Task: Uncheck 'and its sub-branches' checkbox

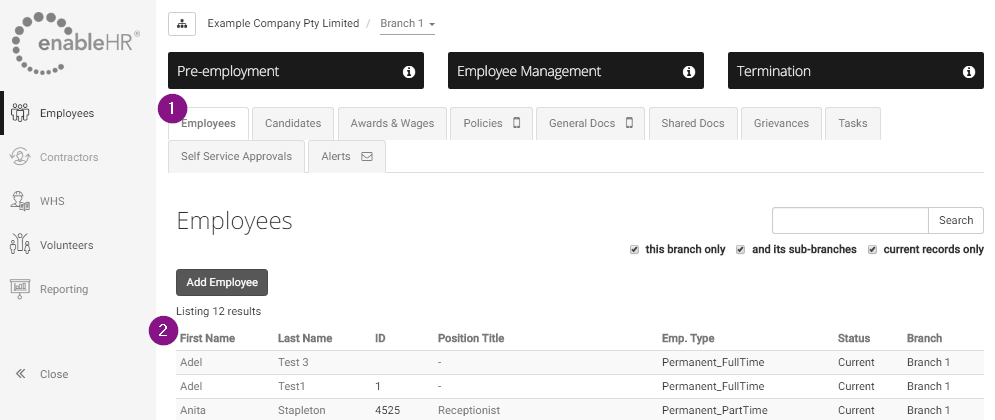Action: point(741,249)
